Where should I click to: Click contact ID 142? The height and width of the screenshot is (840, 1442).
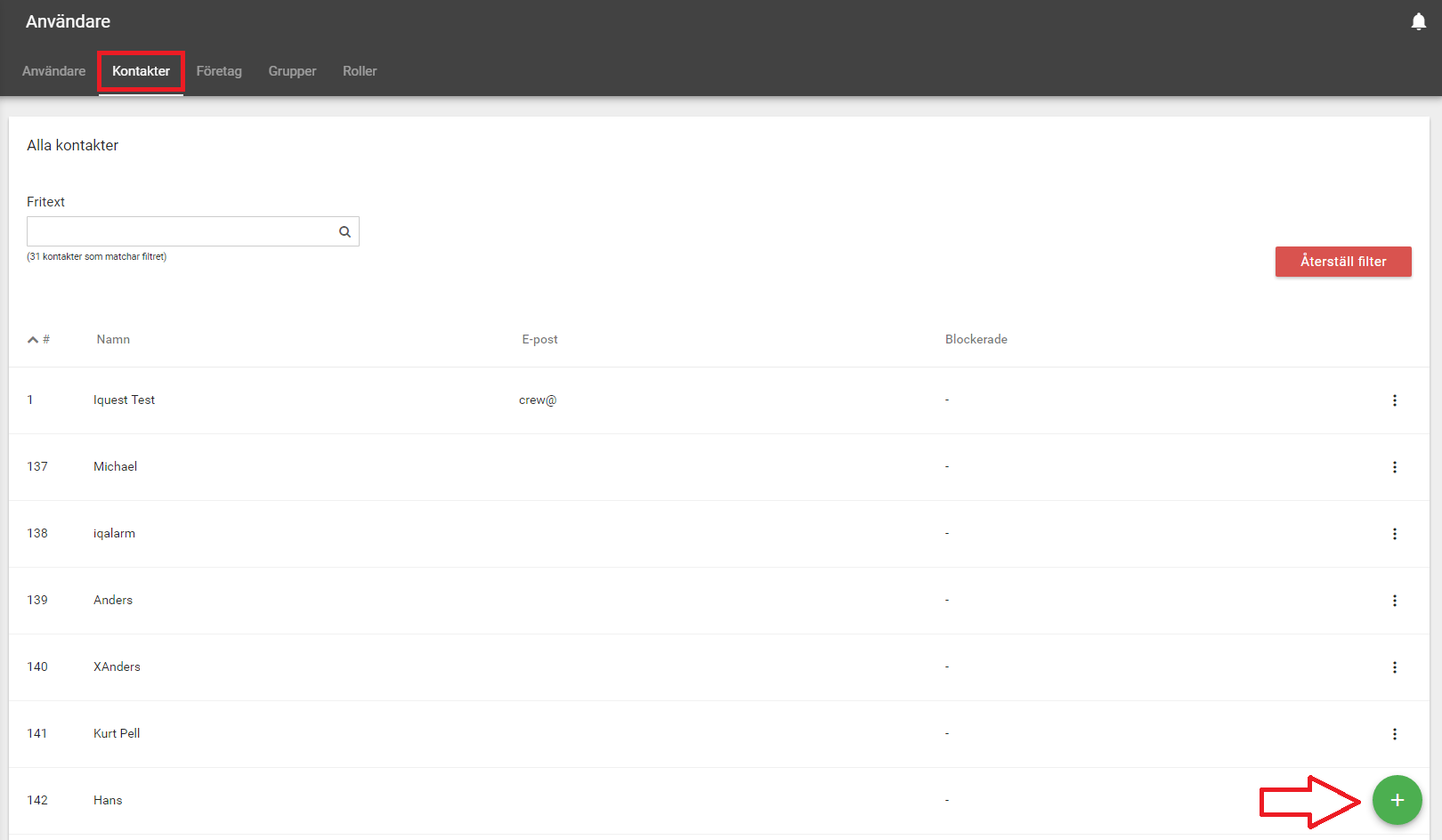(37, 800)
